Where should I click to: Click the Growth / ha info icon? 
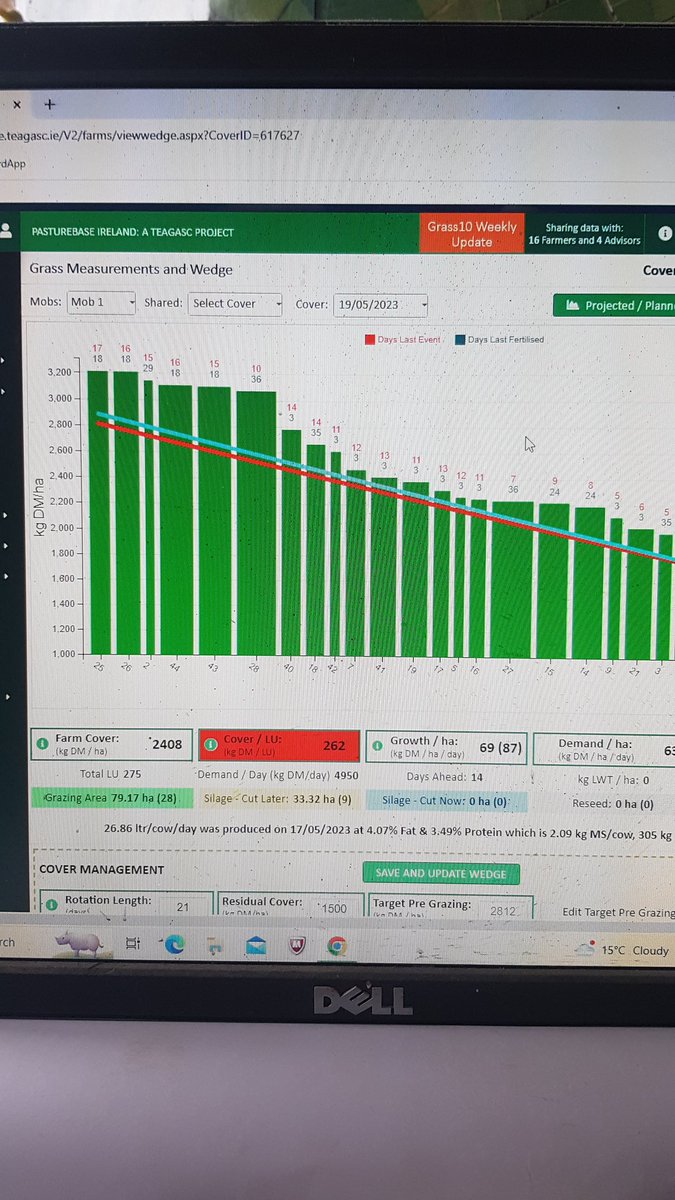click(377, 745)
